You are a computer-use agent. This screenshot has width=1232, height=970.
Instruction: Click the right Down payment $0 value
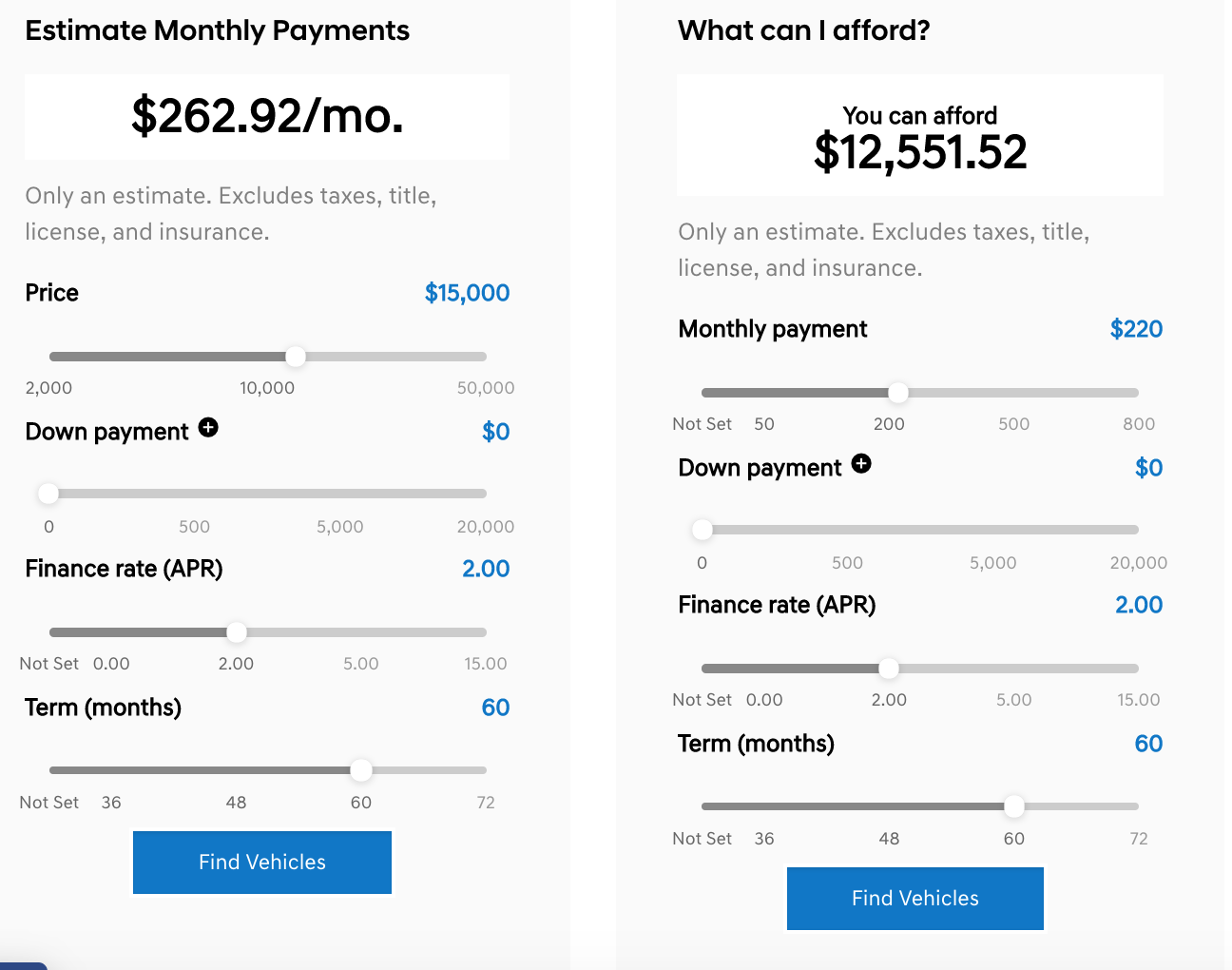click(x=1148, y=468)
